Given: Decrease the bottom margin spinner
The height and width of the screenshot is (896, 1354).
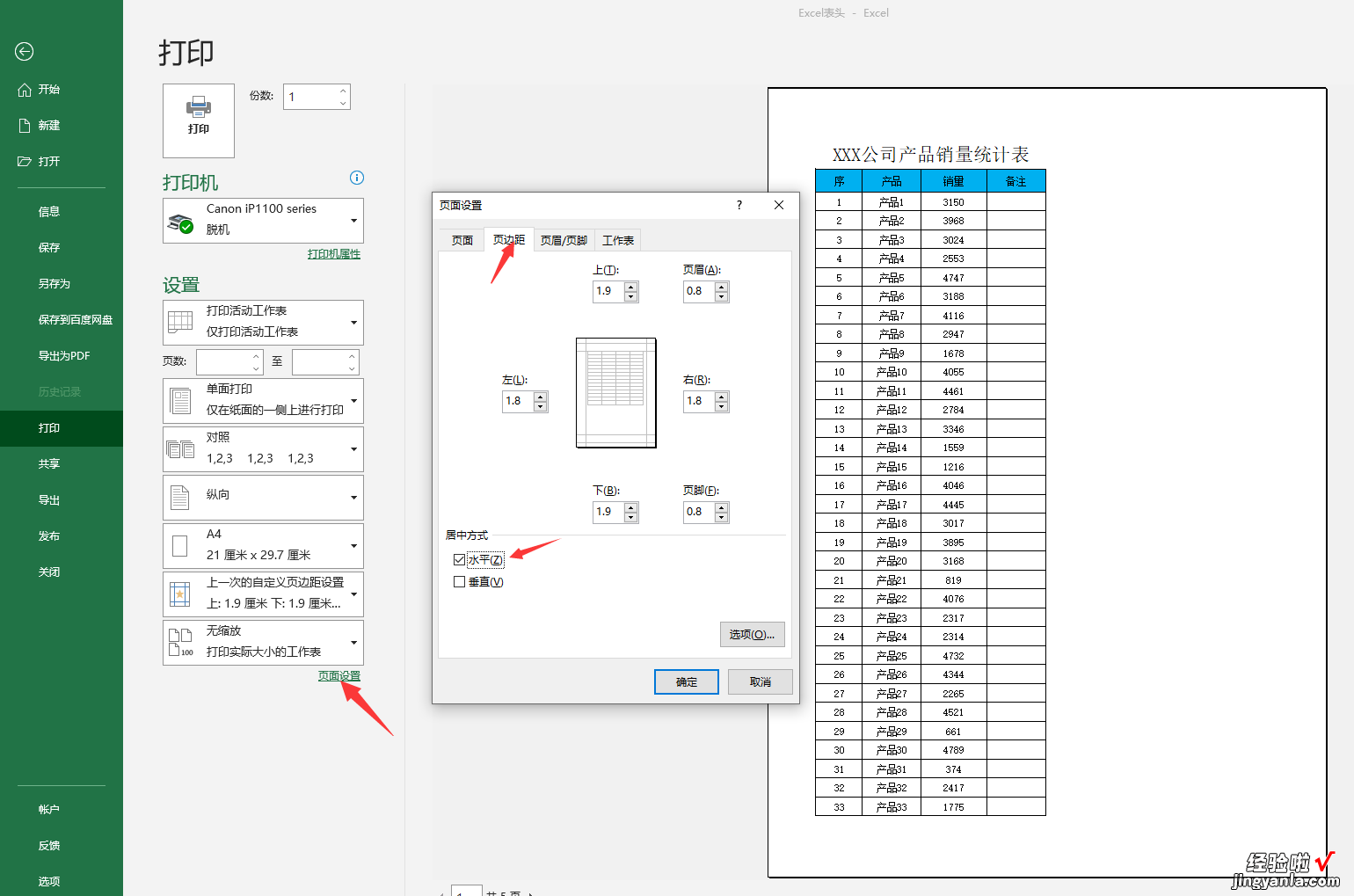Looking at the screenshot, I should 630,517.
